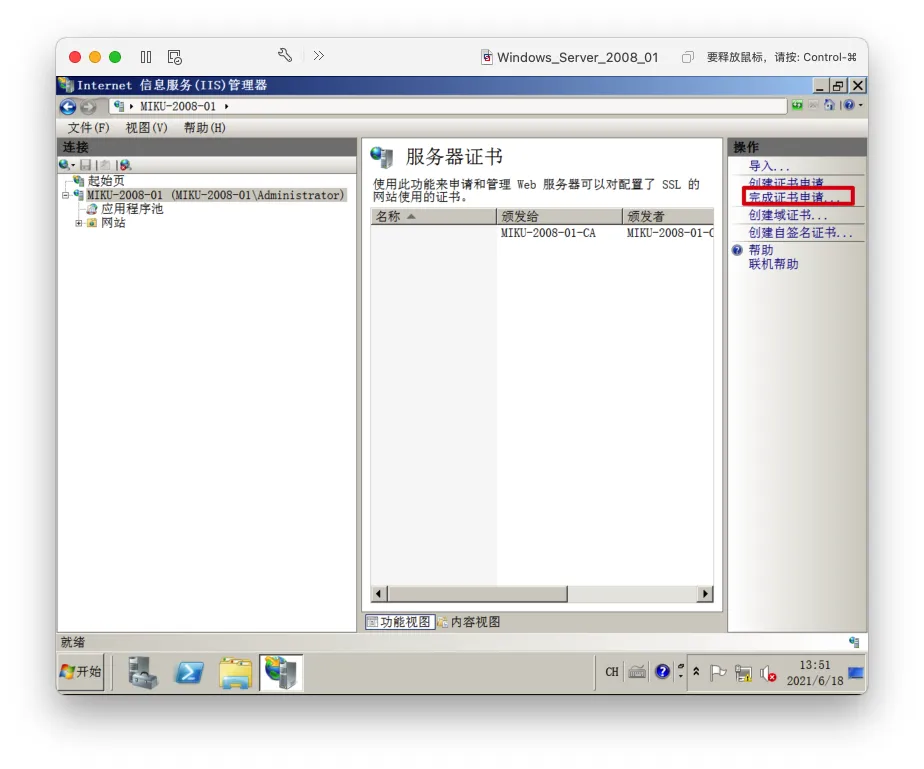The width and height of the screenshot is (924, 769).
Task: Open PowerShell from the taskbar
Action: (189, 672)
